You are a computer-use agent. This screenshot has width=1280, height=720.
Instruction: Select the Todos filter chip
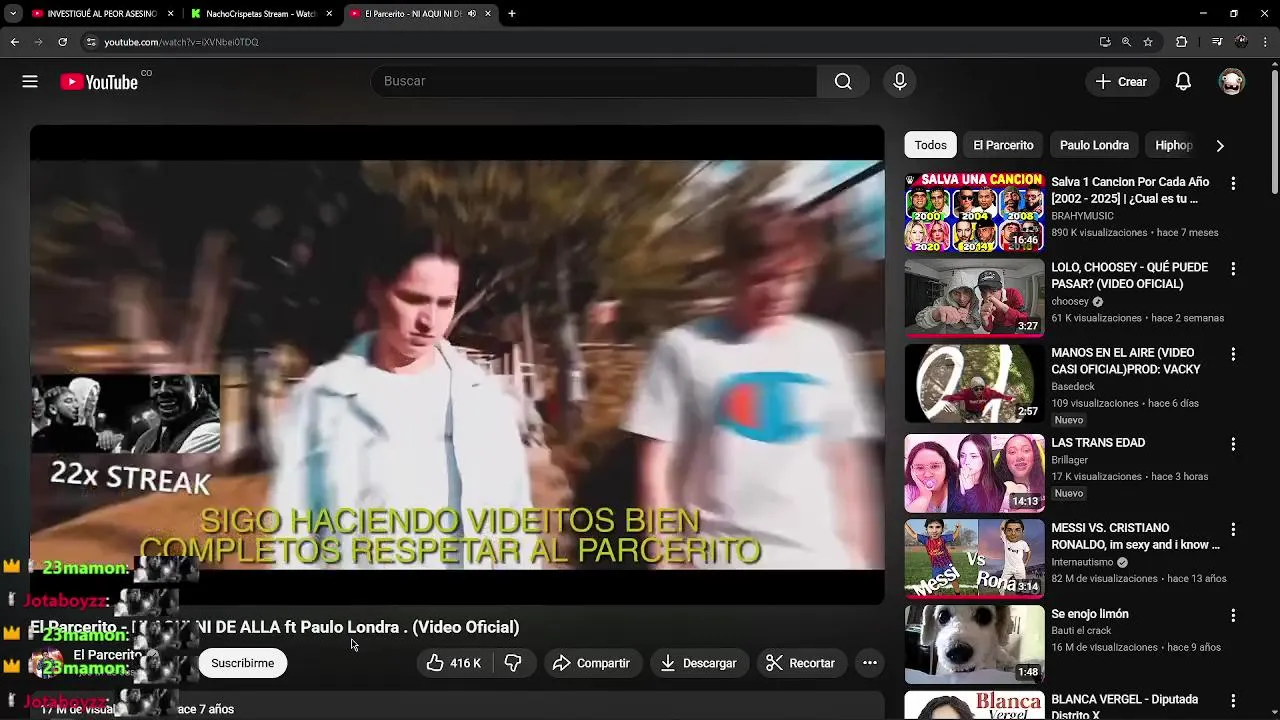pos(930,145)
